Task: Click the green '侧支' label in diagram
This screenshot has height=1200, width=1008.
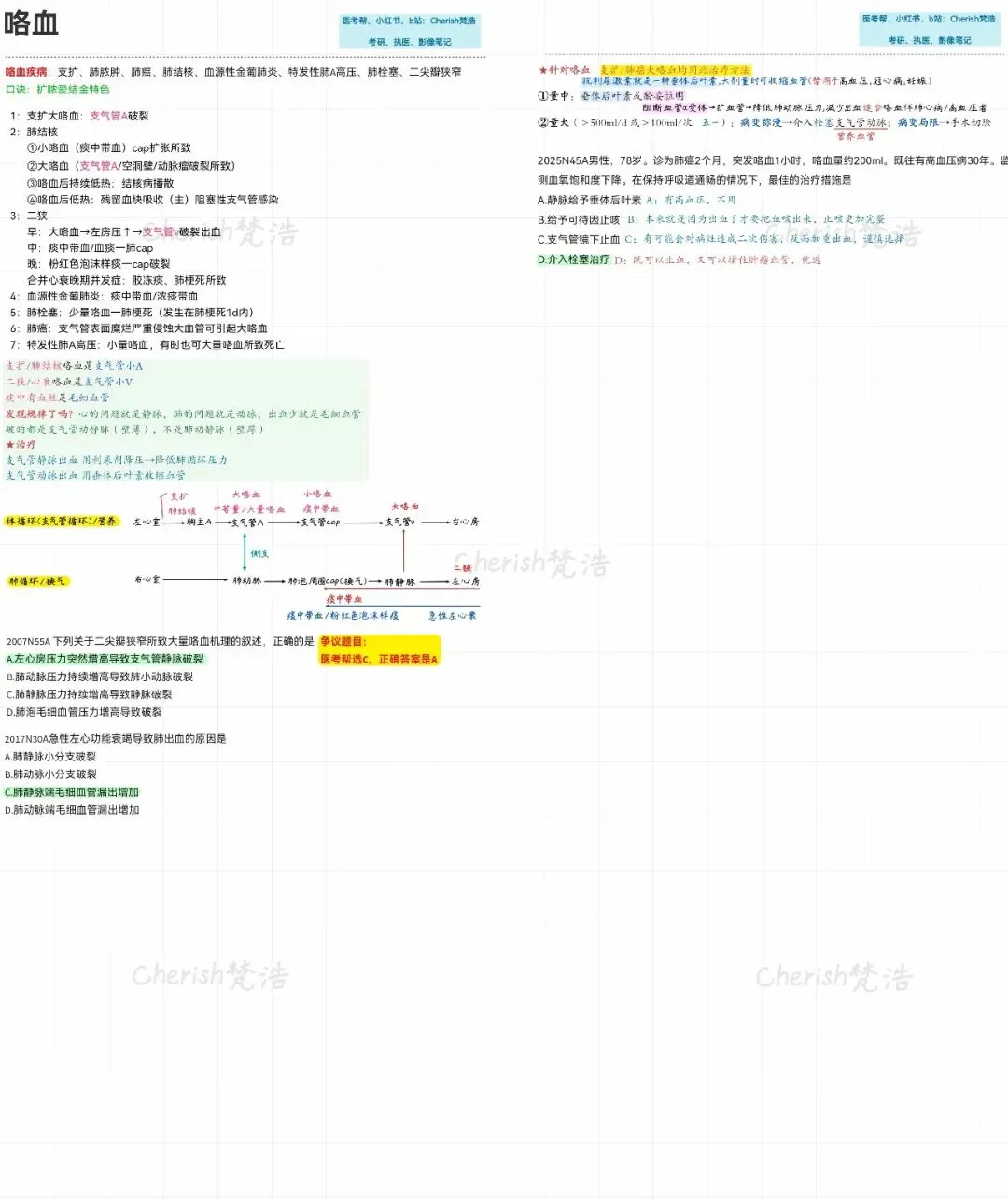Action: [259, 554]
